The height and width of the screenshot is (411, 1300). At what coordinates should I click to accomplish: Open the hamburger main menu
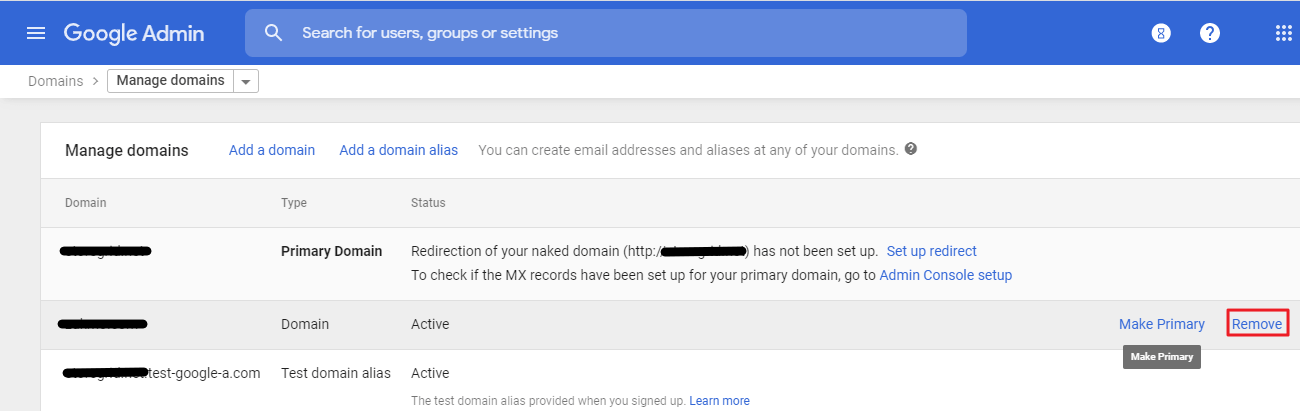tap(36, 33)
